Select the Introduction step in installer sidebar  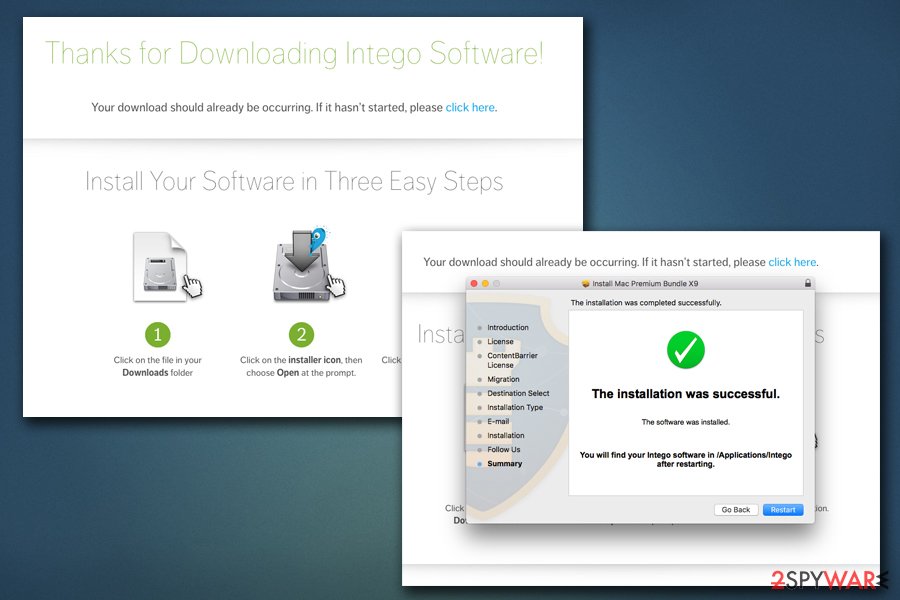[x=508, y=327]
